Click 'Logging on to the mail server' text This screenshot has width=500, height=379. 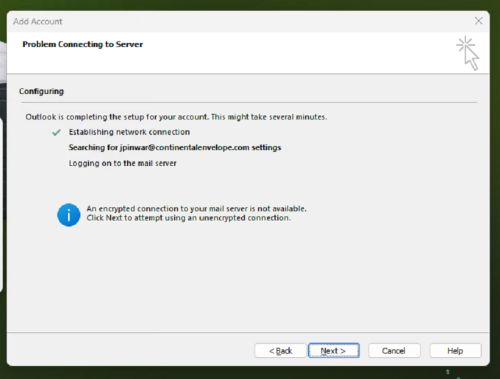[x=123, y=163]
